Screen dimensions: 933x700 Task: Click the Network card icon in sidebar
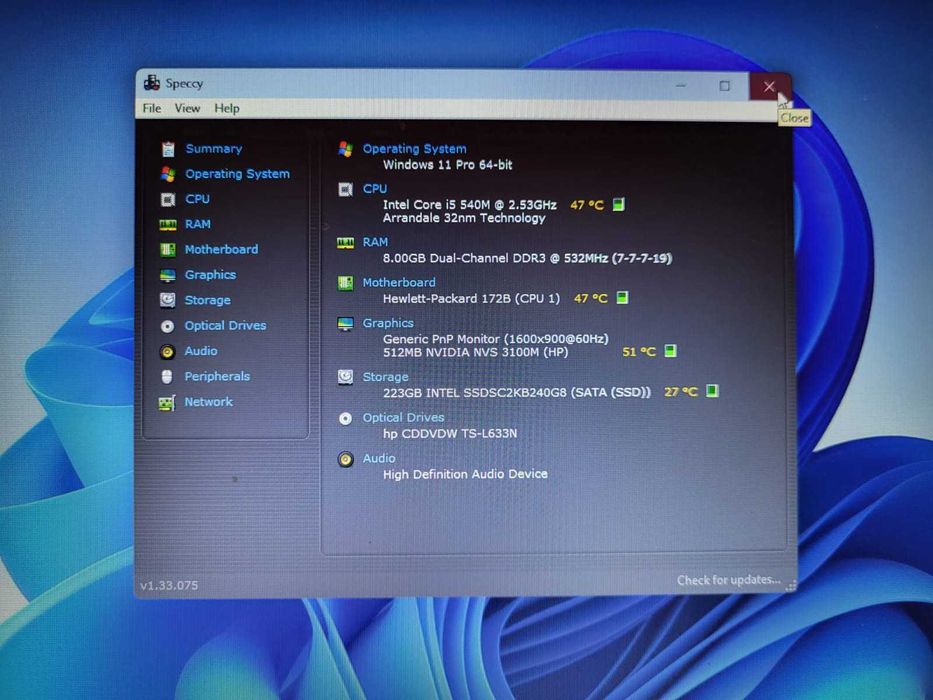(x=167, y=403)
